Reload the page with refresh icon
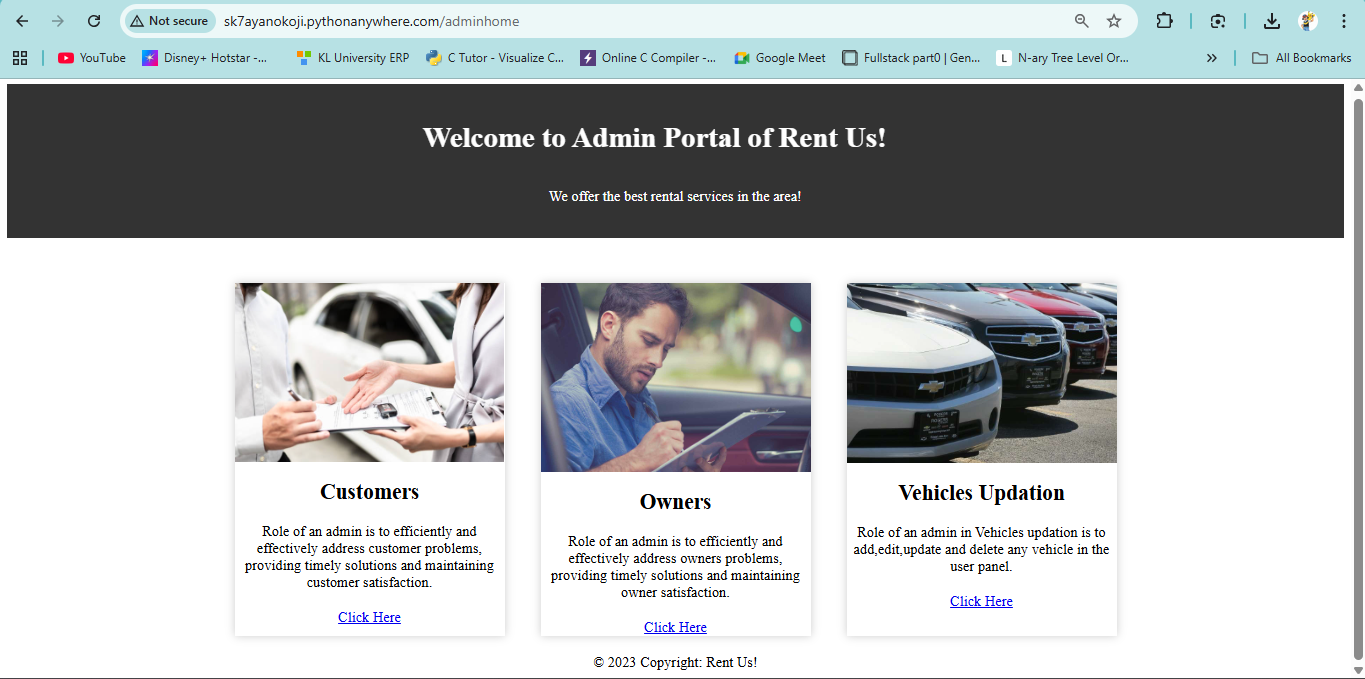Screen dimensions: 1365x679 click(94, 21)
